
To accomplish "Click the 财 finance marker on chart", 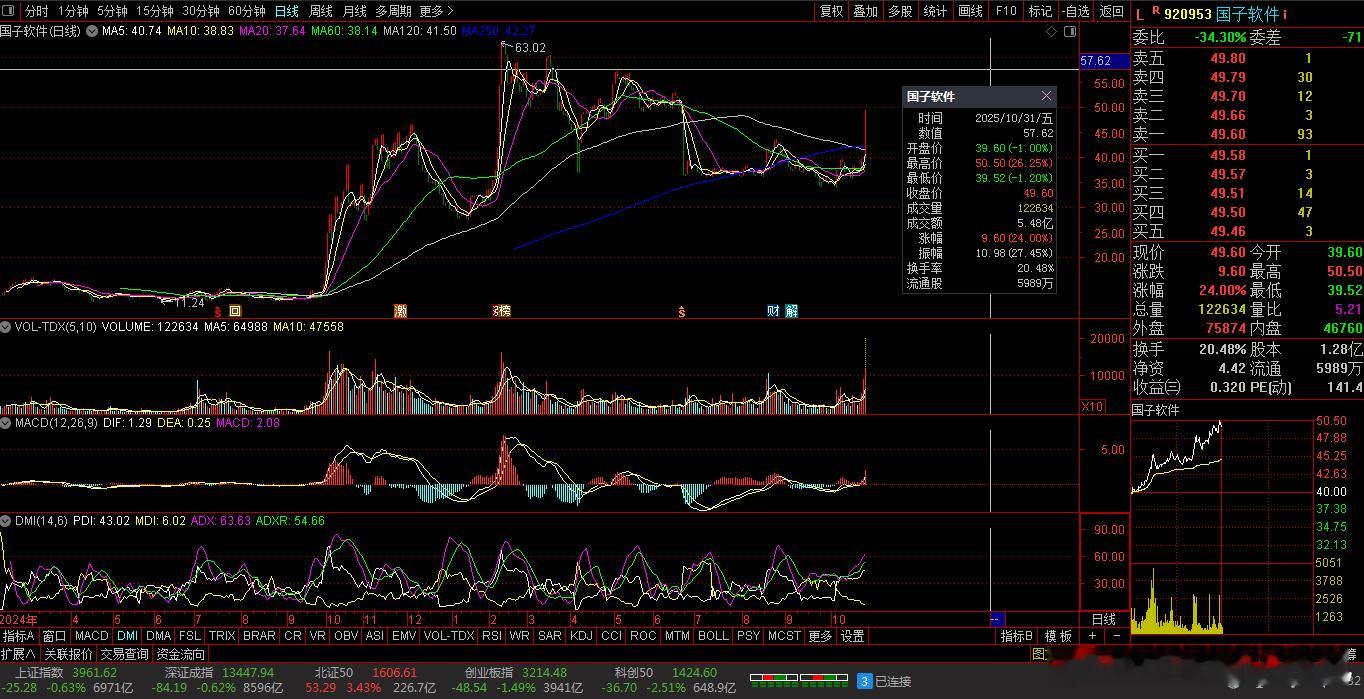I will point(773,311).
